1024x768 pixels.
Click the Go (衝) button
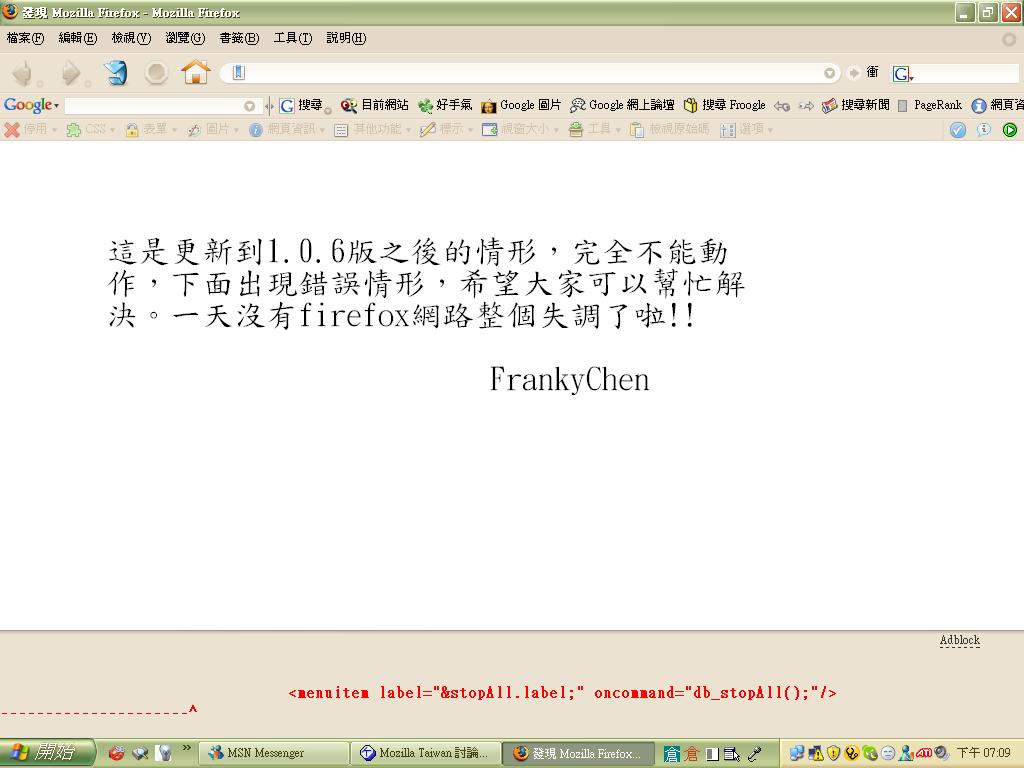863,72
